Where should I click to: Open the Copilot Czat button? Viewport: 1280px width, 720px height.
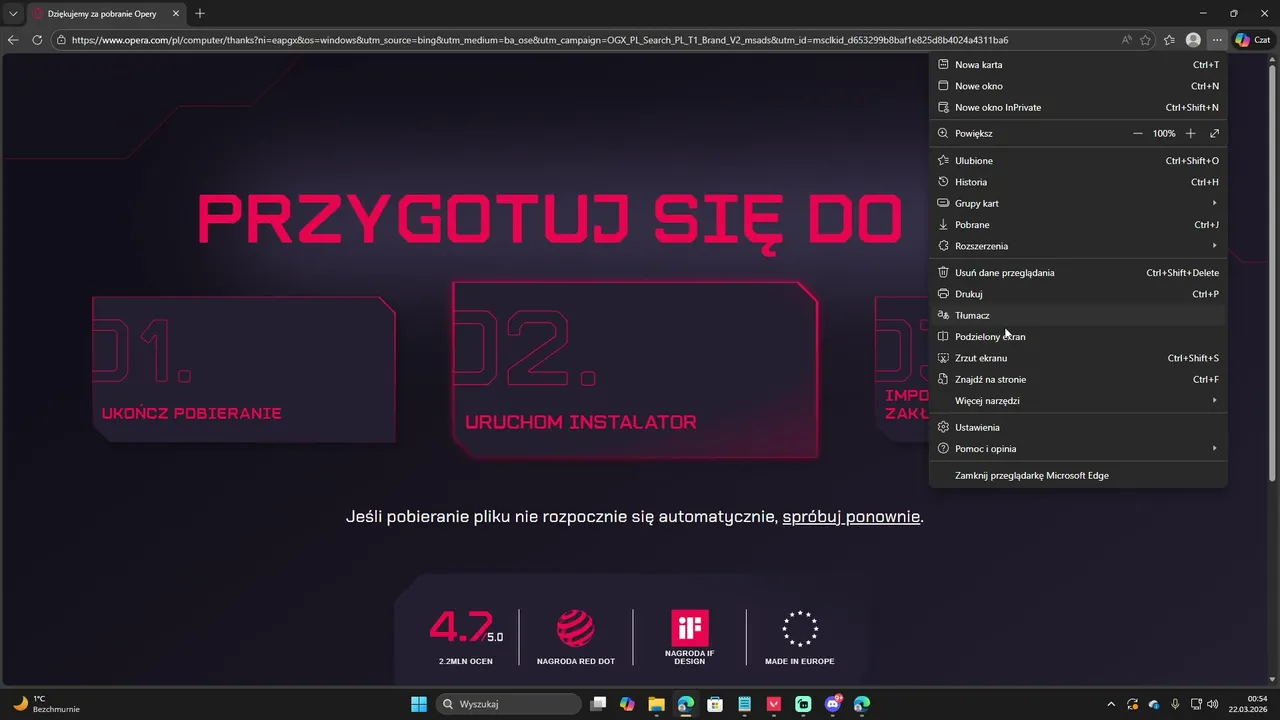[1252, 40]
